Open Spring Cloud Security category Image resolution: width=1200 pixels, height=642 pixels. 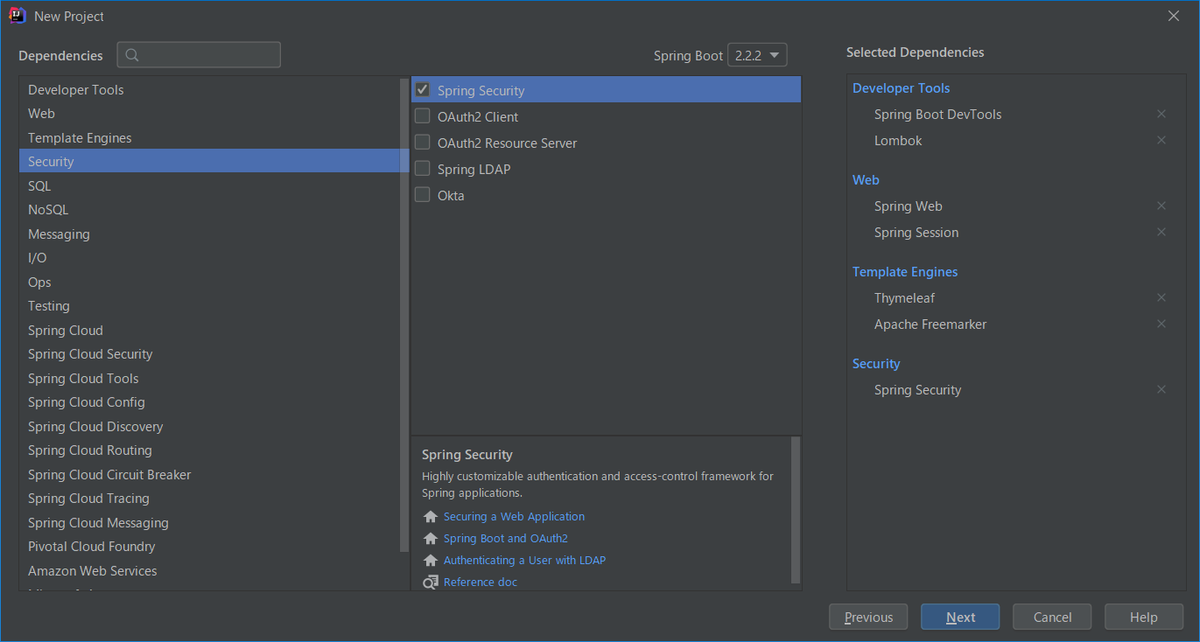pos(209,354)
